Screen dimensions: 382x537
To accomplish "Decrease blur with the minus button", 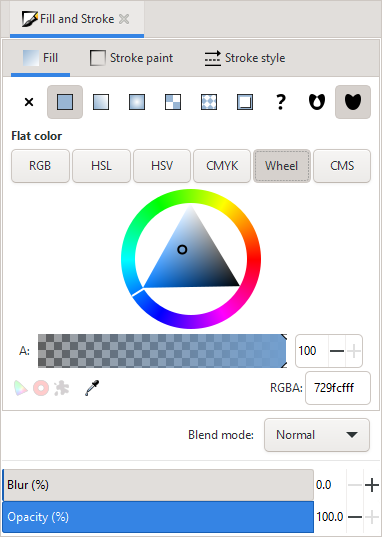I will pos(355,485).
